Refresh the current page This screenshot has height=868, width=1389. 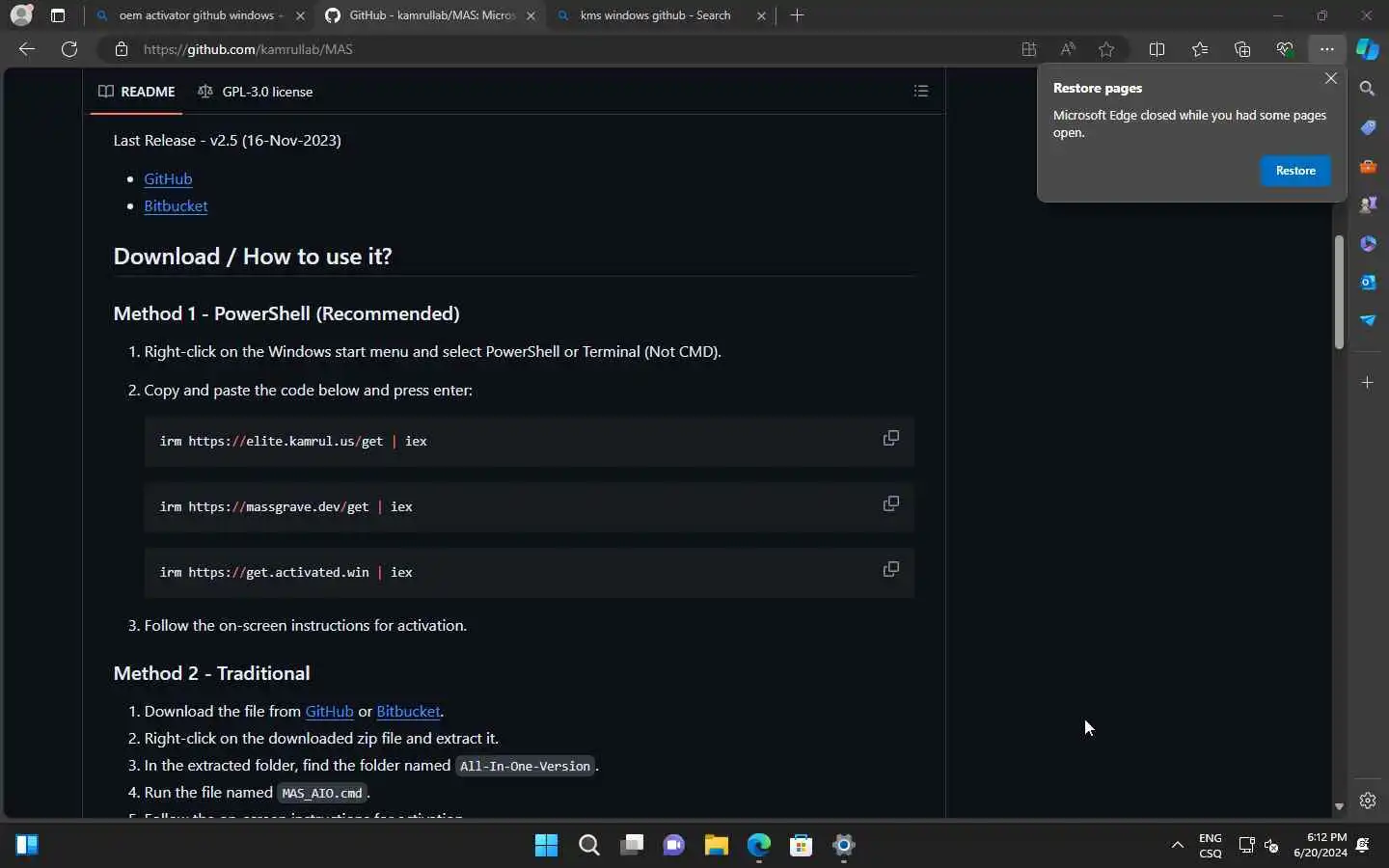point(69,49)
